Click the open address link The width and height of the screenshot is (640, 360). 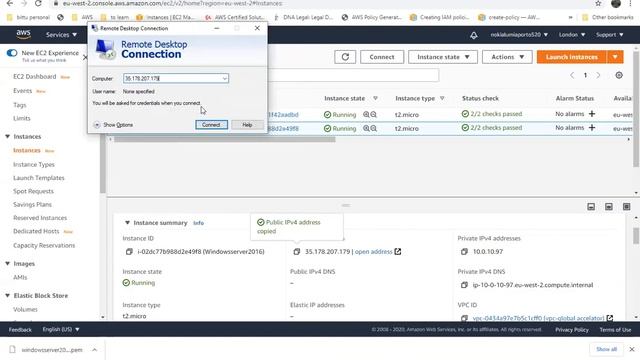click(373, 252)
